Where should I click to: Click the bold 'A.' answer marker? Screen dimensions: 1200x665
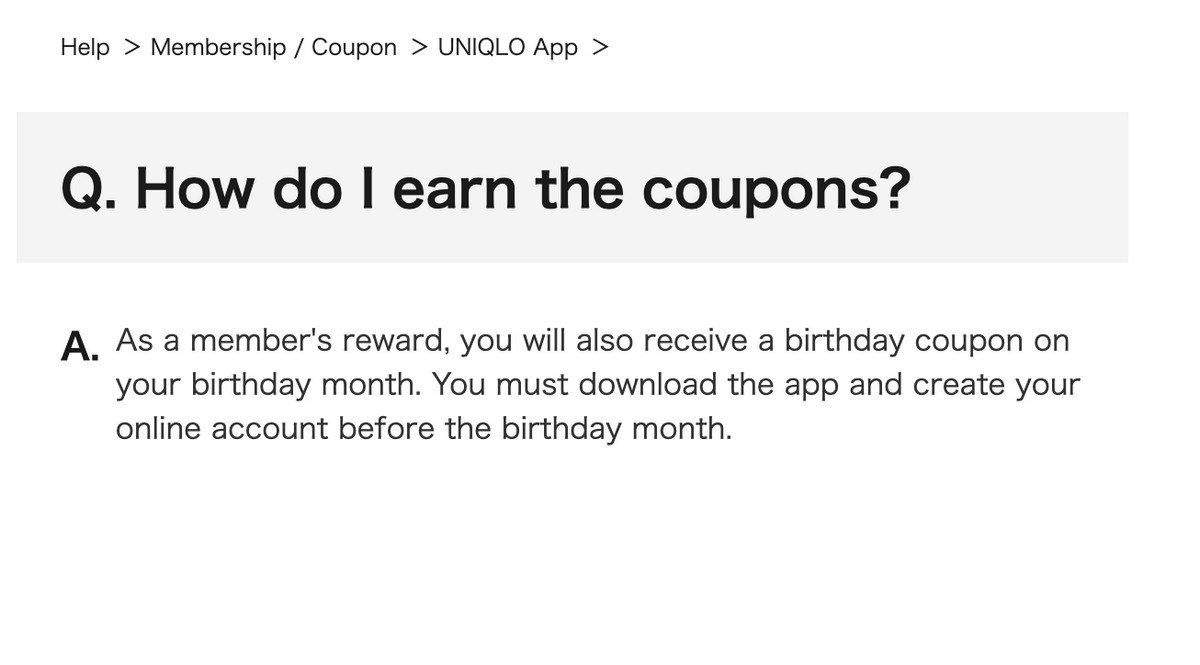pyautogui.click(x=80, y=346)
